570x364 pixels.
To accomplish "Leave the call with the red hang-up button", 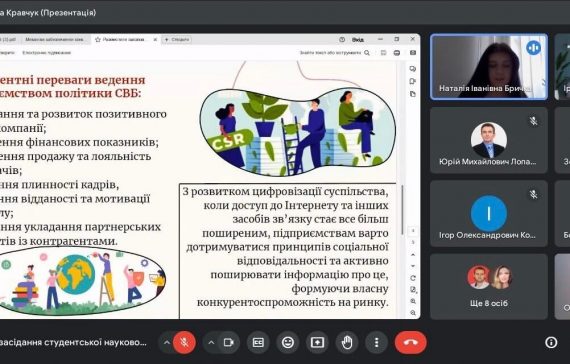I will (411, 343).
